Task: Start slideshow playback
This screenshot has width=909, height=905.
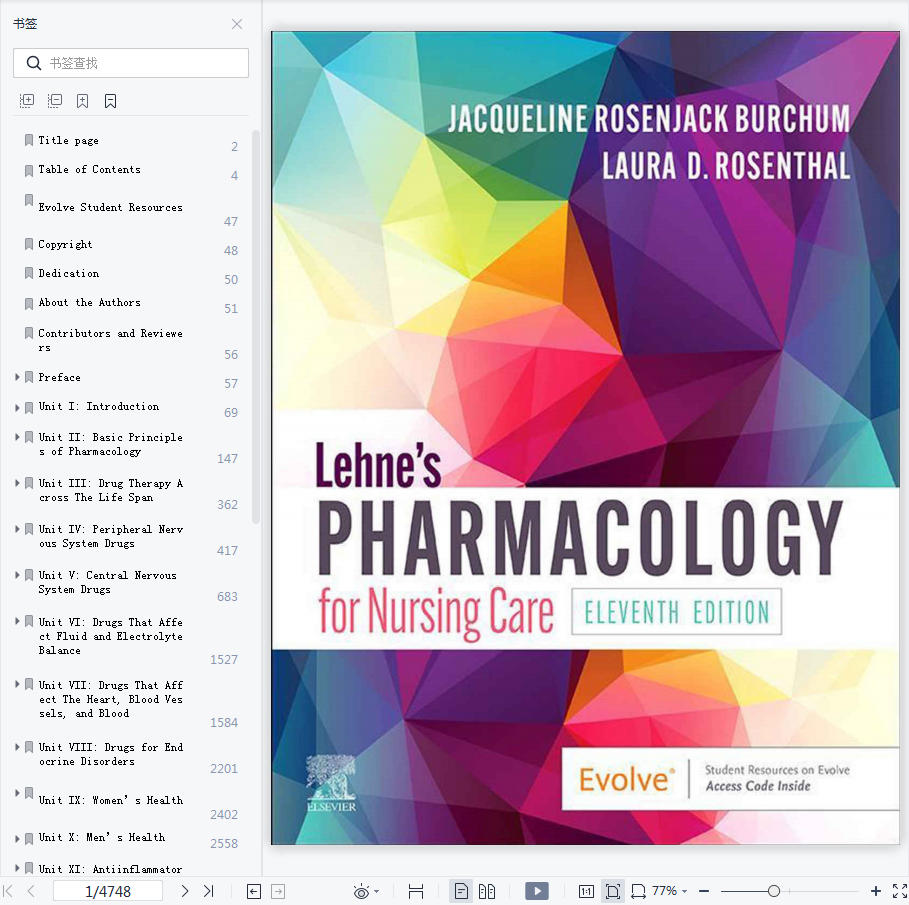Action: point(537,891)
